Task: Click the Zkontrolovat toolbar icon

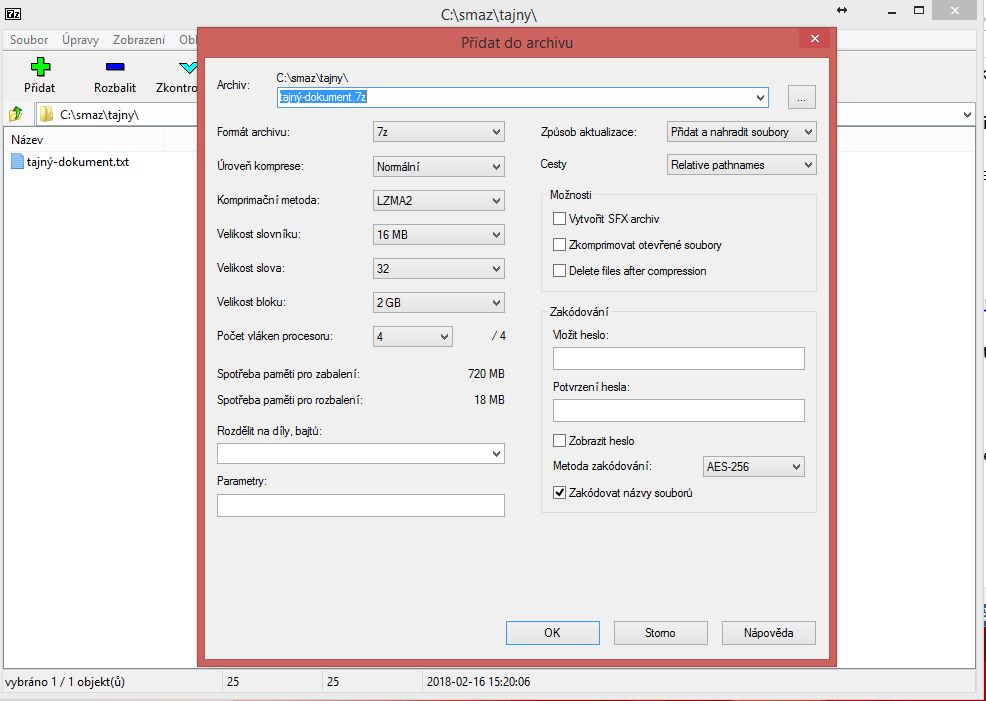Action: coord(187,68)
